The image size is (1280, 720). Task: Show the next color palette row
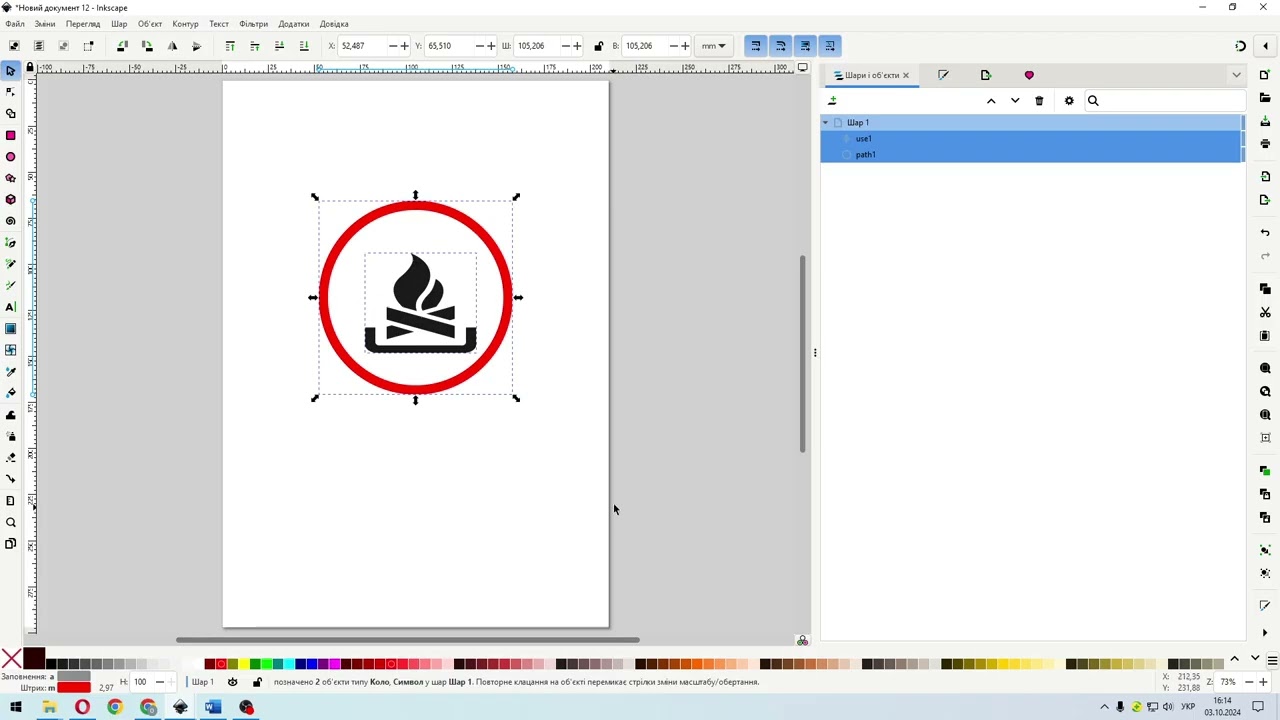click(x=1255, y=659)
